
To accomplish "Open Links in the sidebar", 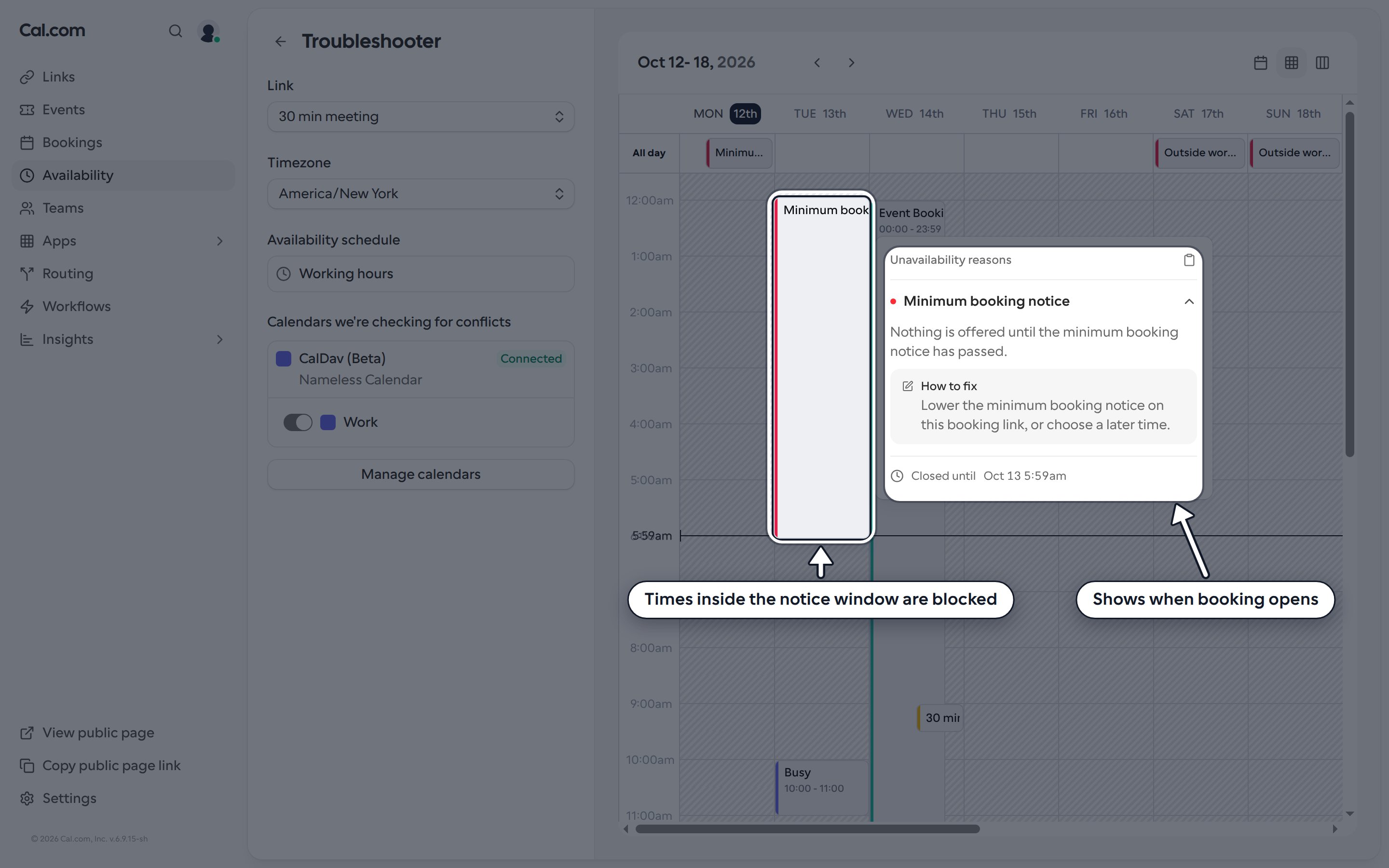I will pos(123,77).
